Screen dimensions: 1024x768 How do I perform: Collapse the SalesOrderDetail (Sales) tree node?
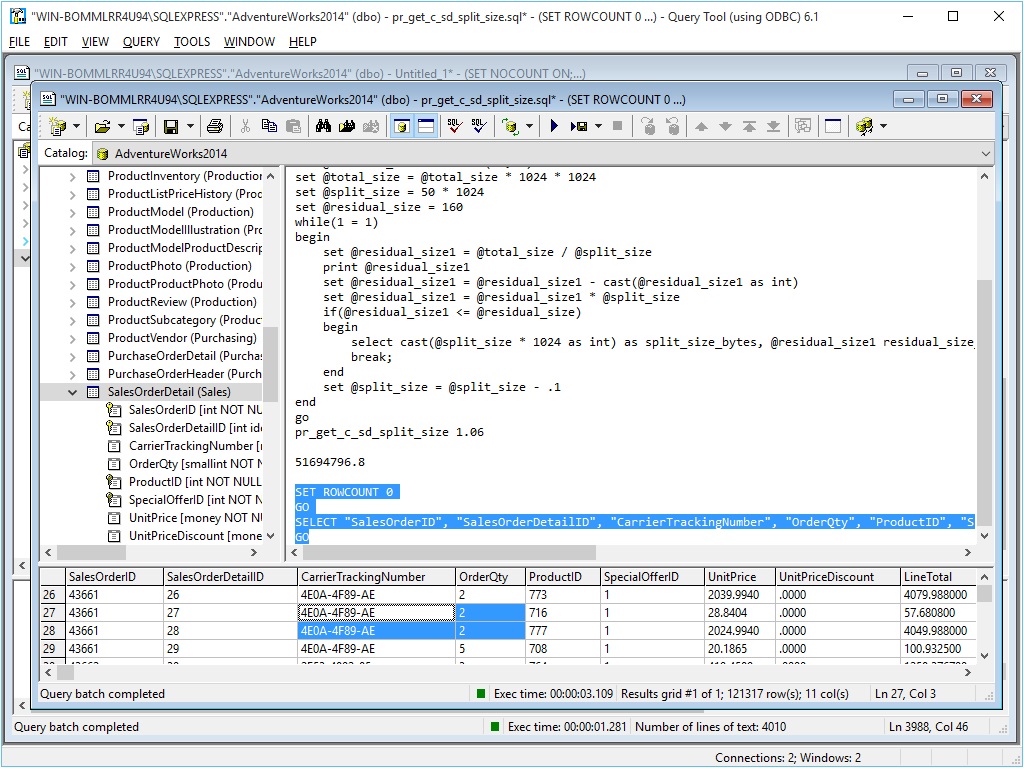72,392
